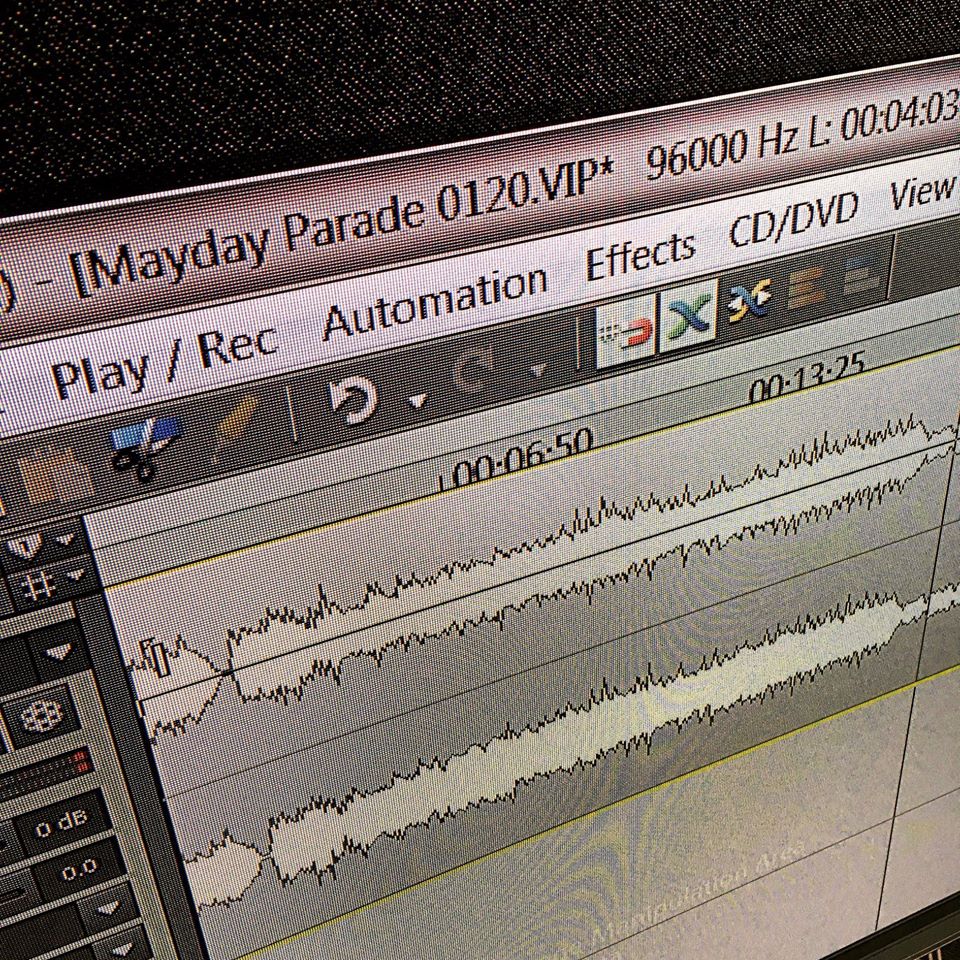Click the shield-shaped icon in track header
The width and height of the screenshot is (960, 960).
pyautogui.click(x=26, y=546)
